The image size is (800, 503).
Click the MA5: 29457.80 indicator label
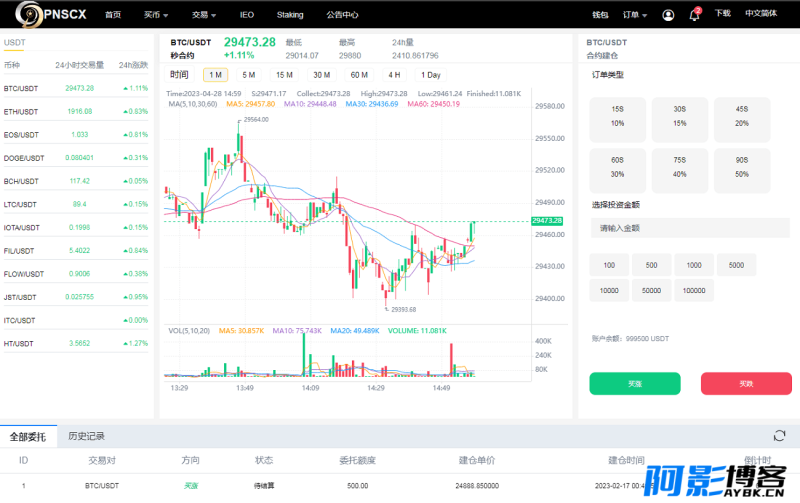(251, 104)
